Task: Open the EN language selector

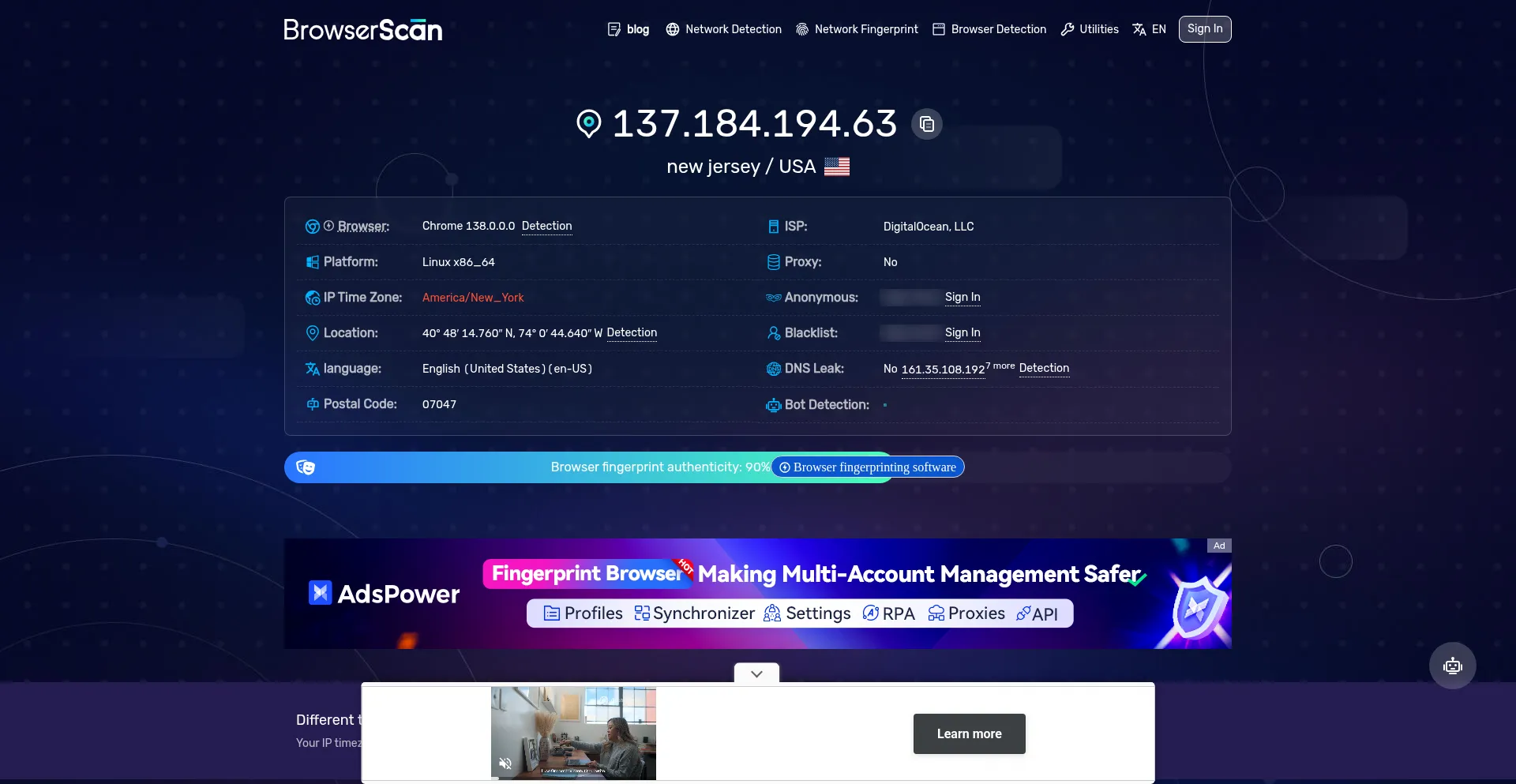Action: [x=1149, y=29]
